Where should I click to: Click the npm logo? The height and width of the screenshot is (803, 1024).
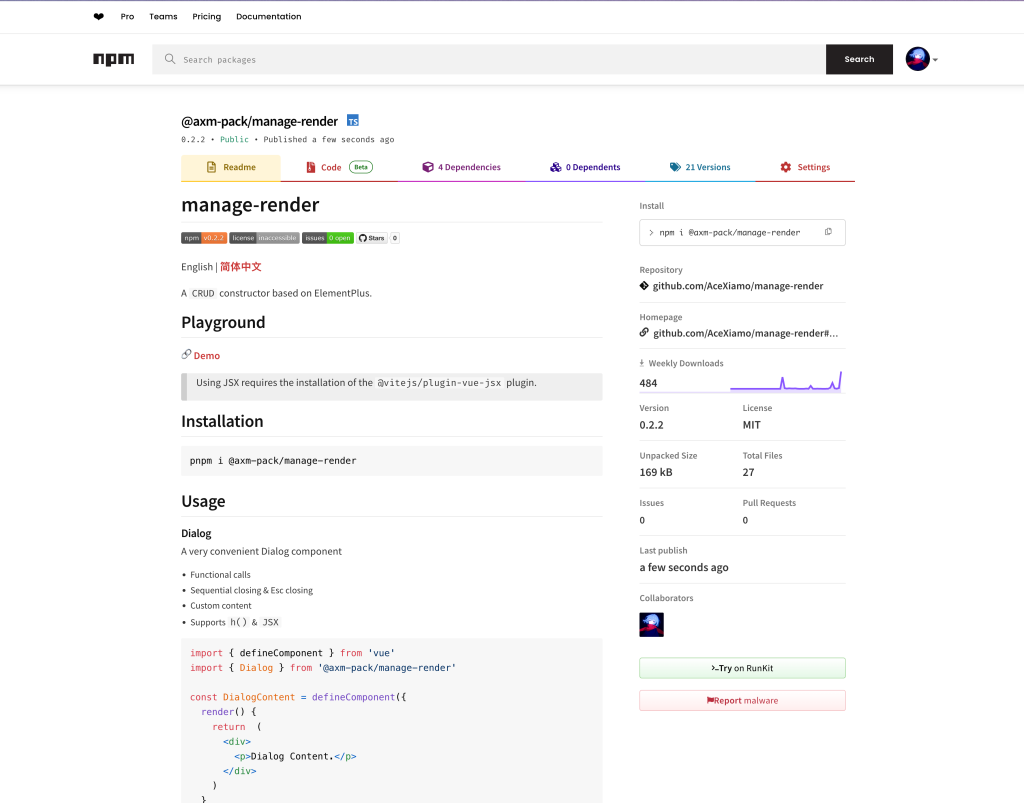[x=113, y=59]
